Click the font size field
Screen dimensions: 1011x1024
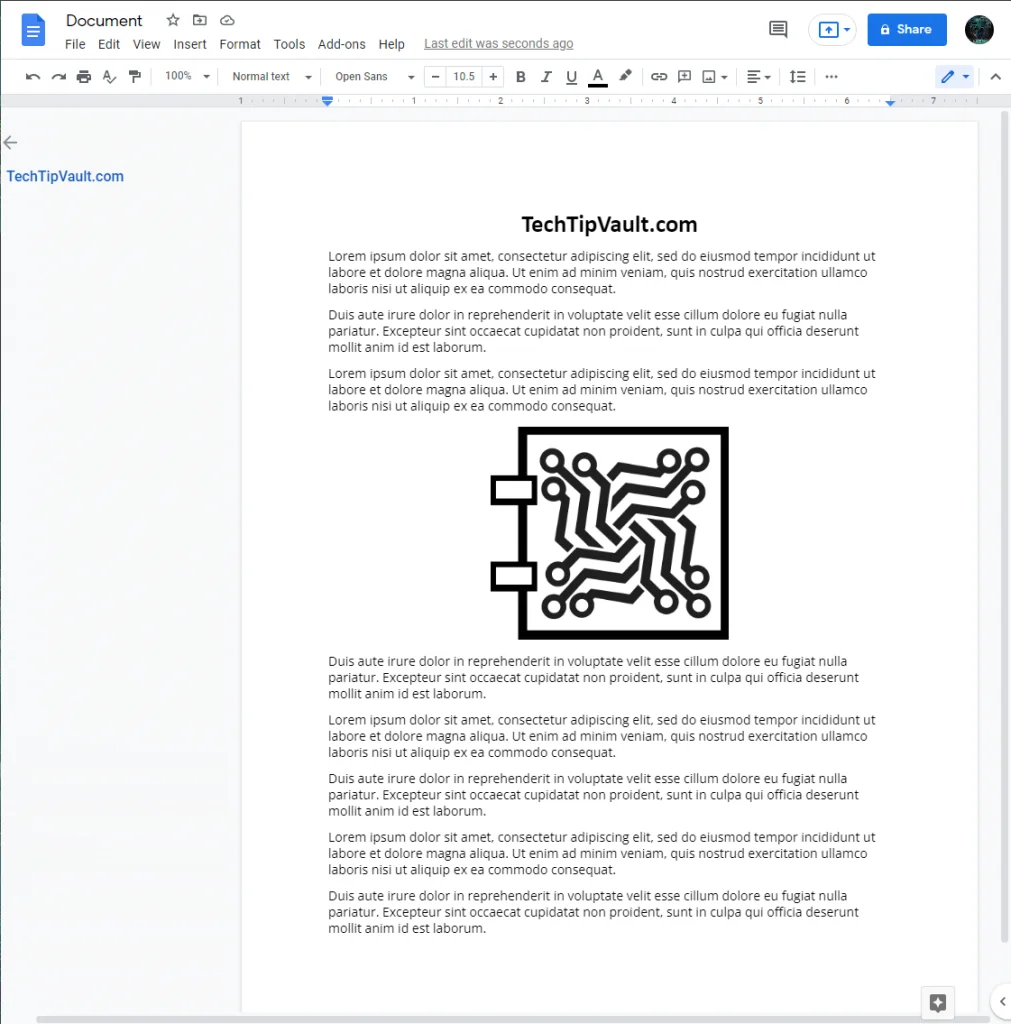click(x=464, y=77)
